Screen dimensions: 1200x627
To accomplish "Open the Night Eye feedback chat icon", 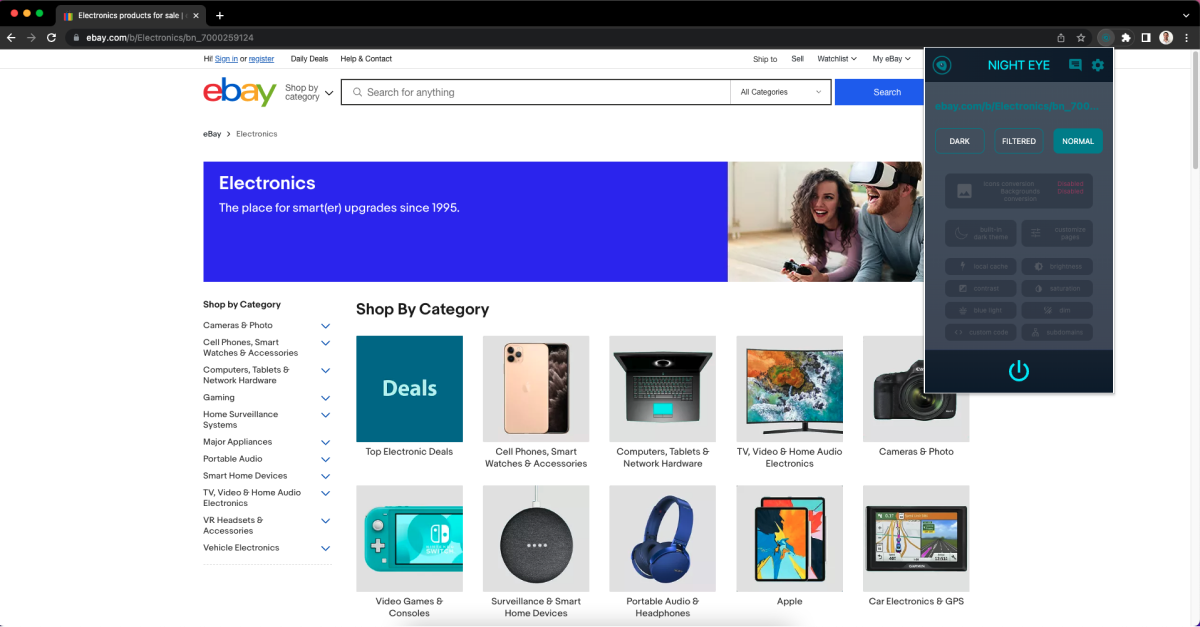I will pyautogui.click(x=1075, y=65).
